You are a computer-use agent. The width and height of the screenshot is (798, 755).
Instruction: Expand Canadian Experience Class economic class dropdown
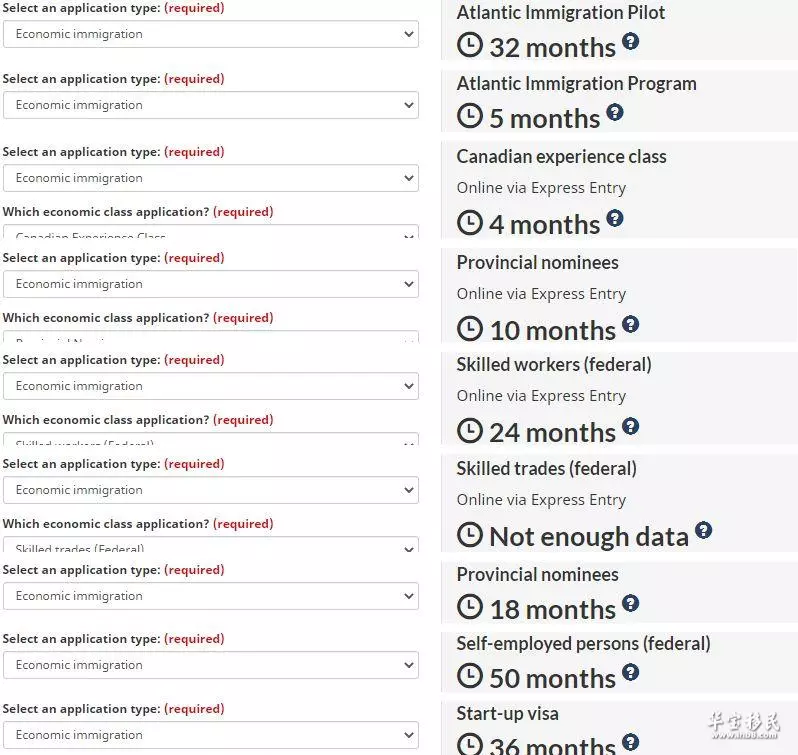[211, 232]
